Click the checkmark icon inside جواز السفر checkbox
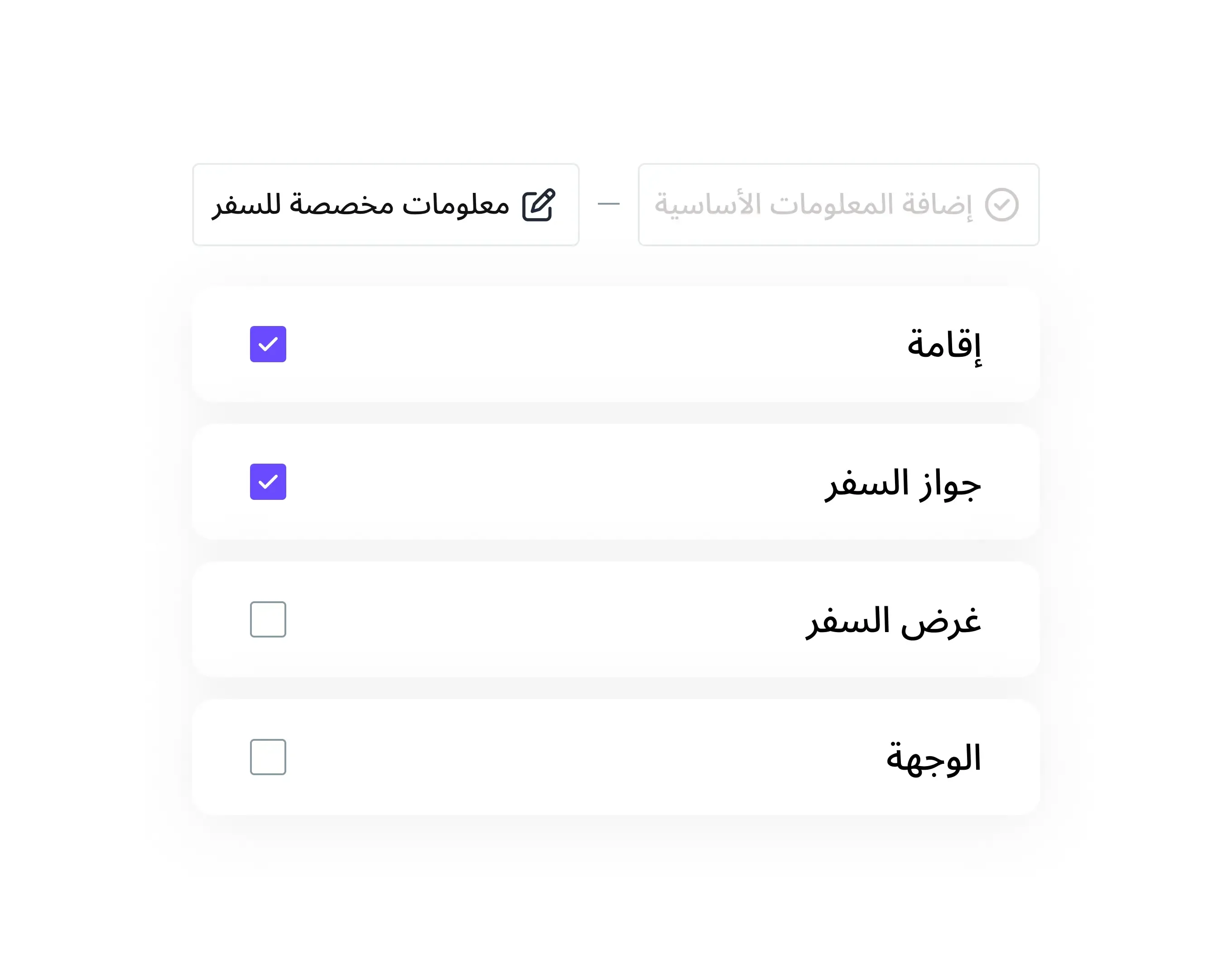 point(267,482)
